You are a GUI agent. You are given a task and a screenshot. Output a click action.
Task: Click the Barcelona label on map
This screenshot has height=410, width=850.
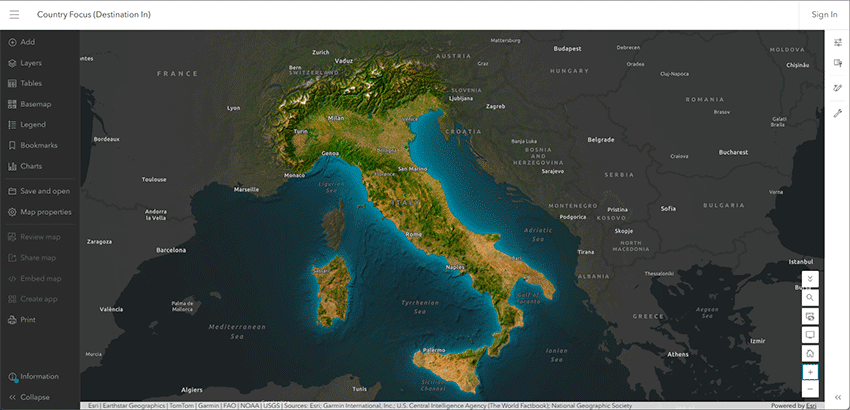171,251
